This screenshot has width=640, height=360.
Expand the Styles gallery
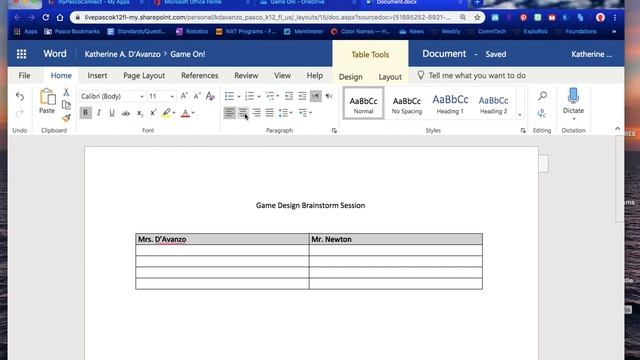[520, 115]
